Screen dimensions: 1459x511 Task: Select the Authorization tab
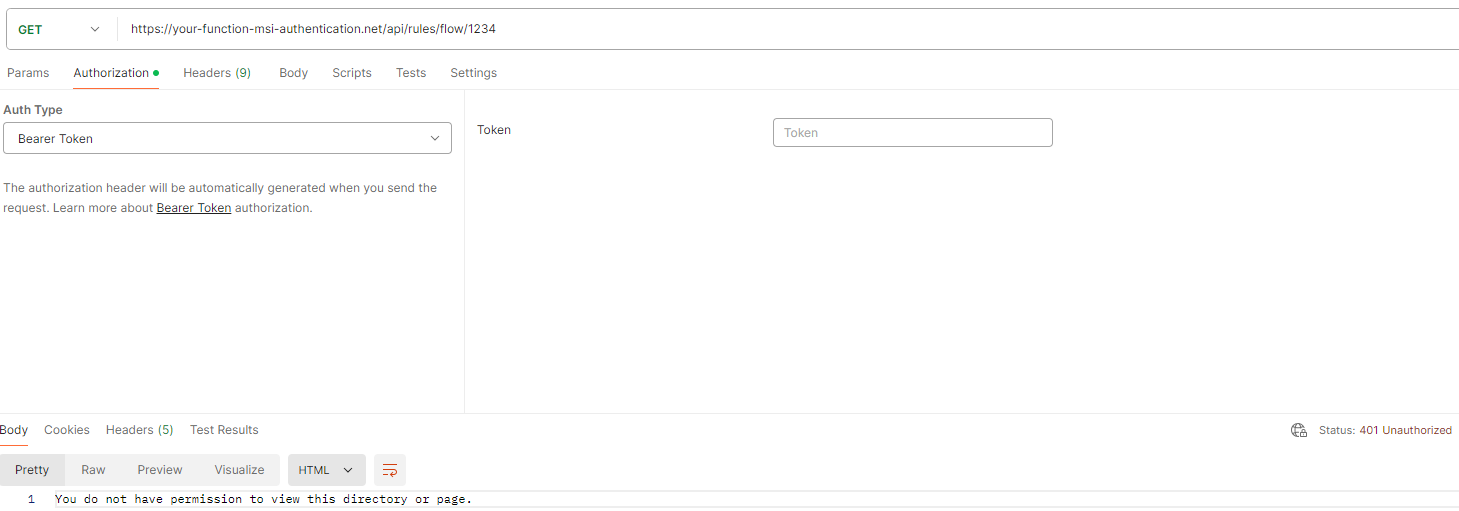111,73
